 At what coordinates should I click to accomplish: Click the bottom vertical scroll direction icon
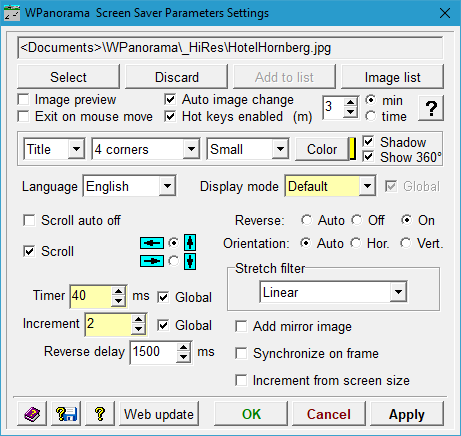click(x=190, y=261)
